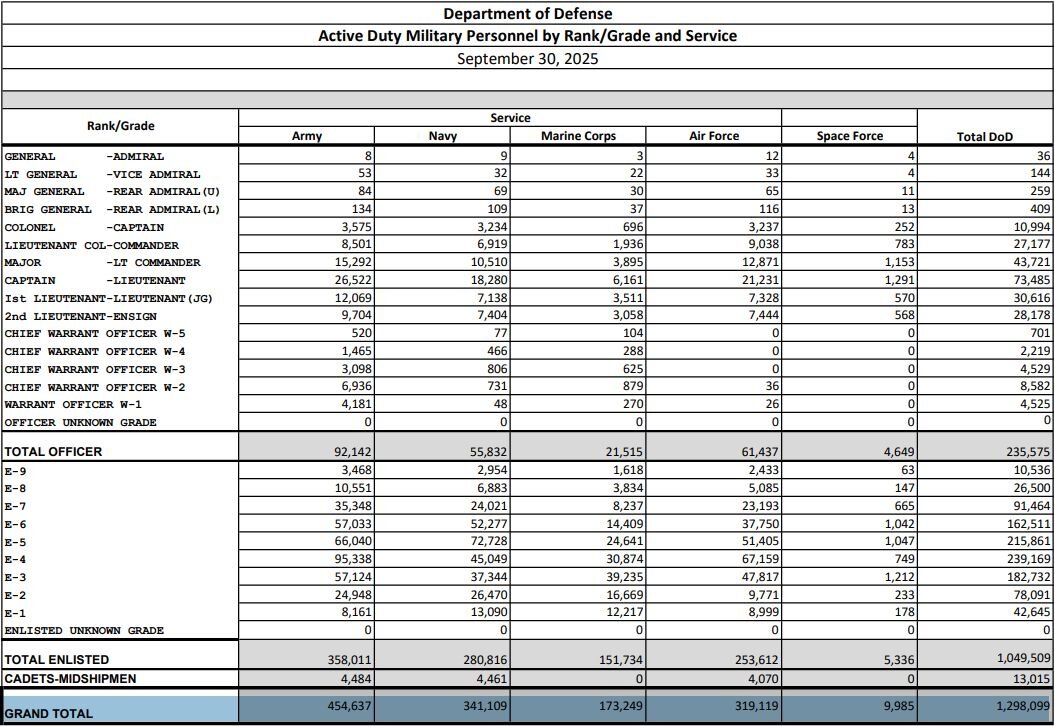Click the Rank/Grade header cell
1055x727 pixels.
(x=120, y=126)
